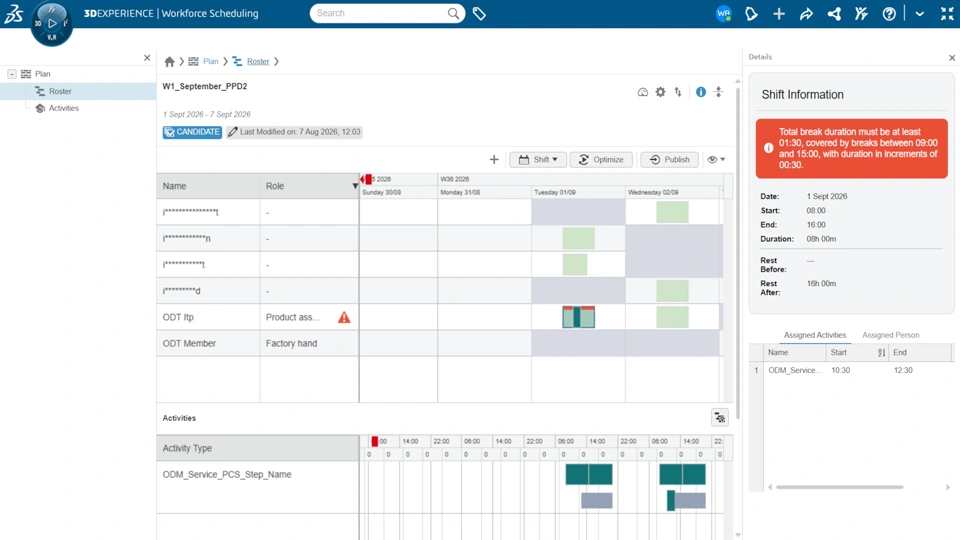The height and width of the screenshot is (540, 960).
Task: Open the Shift dropdown
Action: pyautogui.click(x=538, y=160)
